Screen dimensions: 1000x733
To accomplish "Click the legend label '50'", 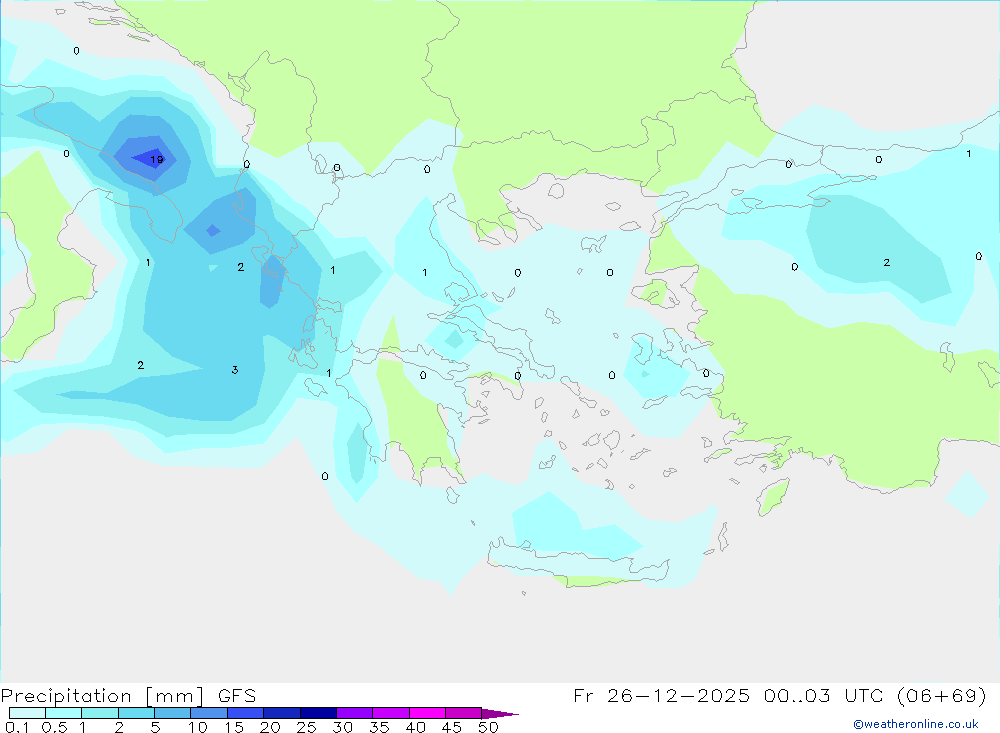I will pos(489,727).
